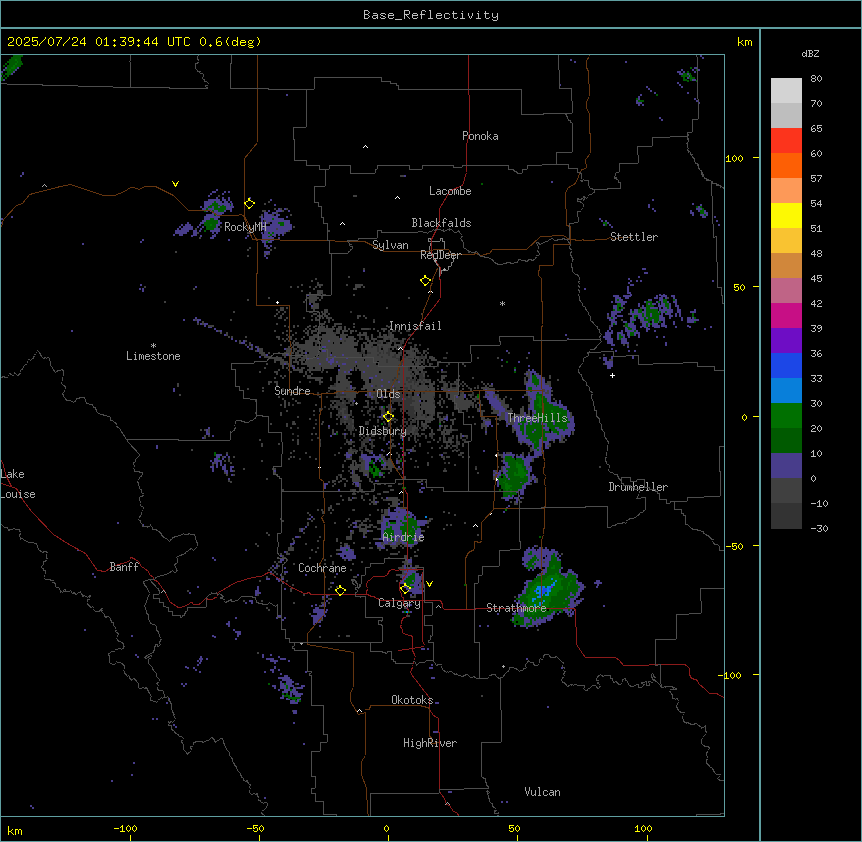Click the dBZ legend heading

point(810,53)
